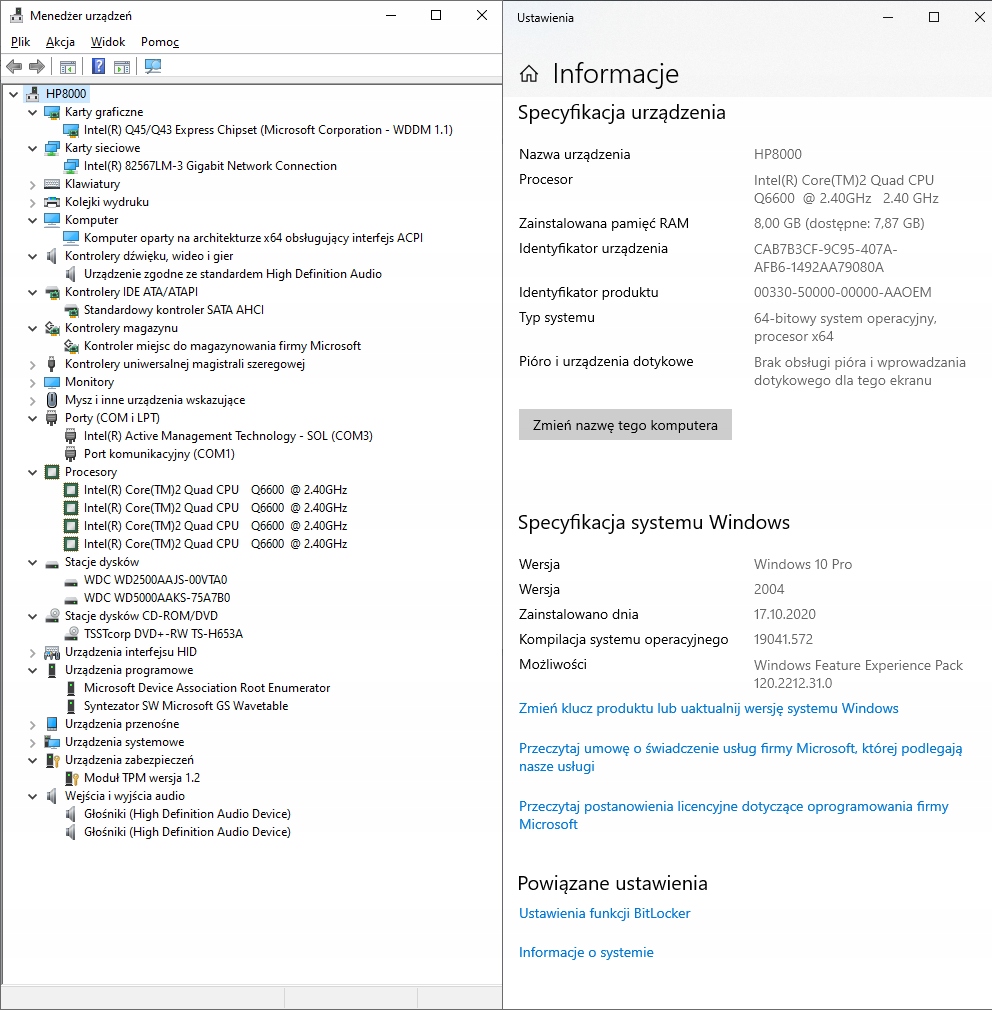This screenshot has width=992, height=1010.
Task: Click the Monitory category icon
Action: coord(52,382)
